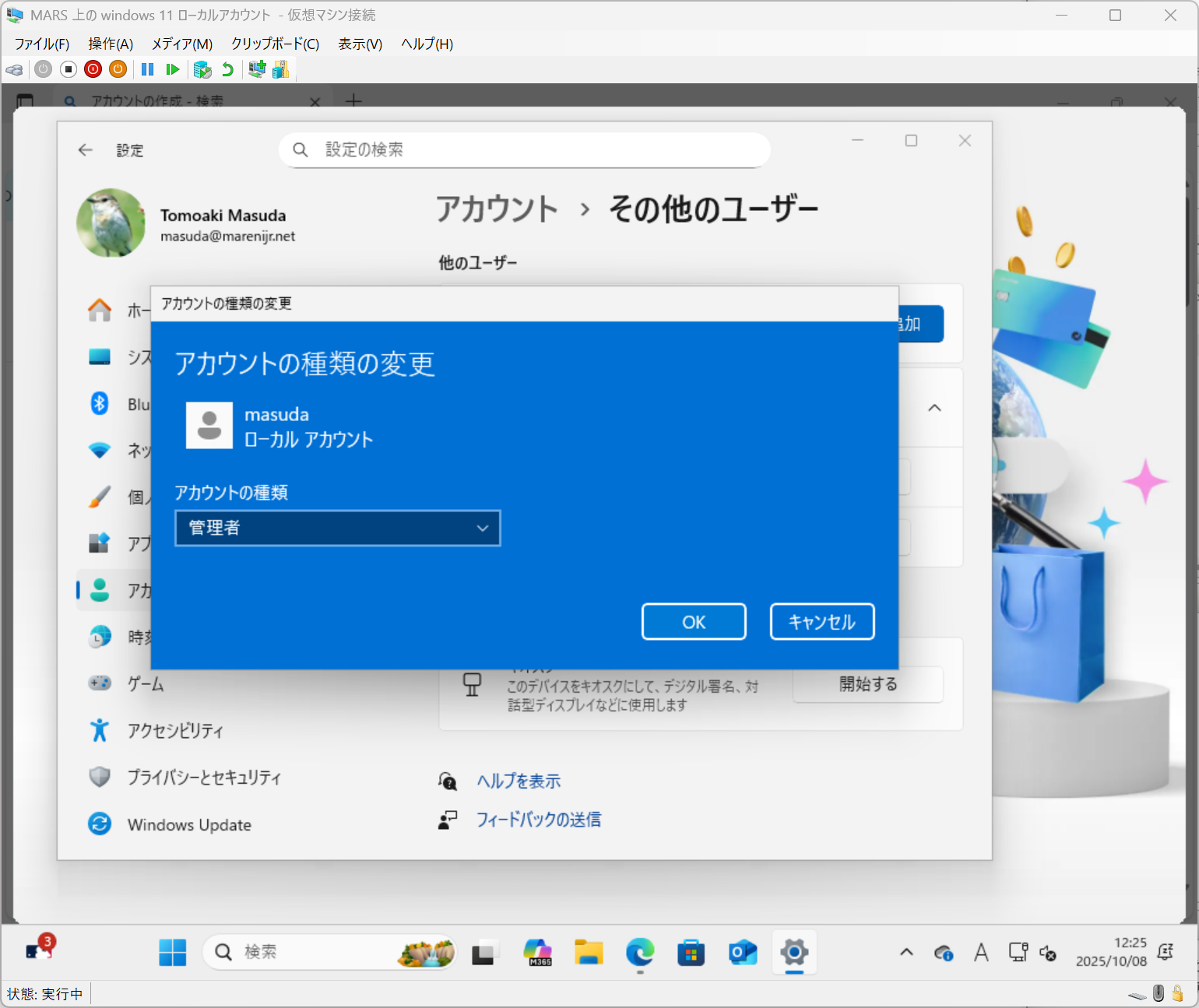Confirm the account type change with OK

pos(694,622)
